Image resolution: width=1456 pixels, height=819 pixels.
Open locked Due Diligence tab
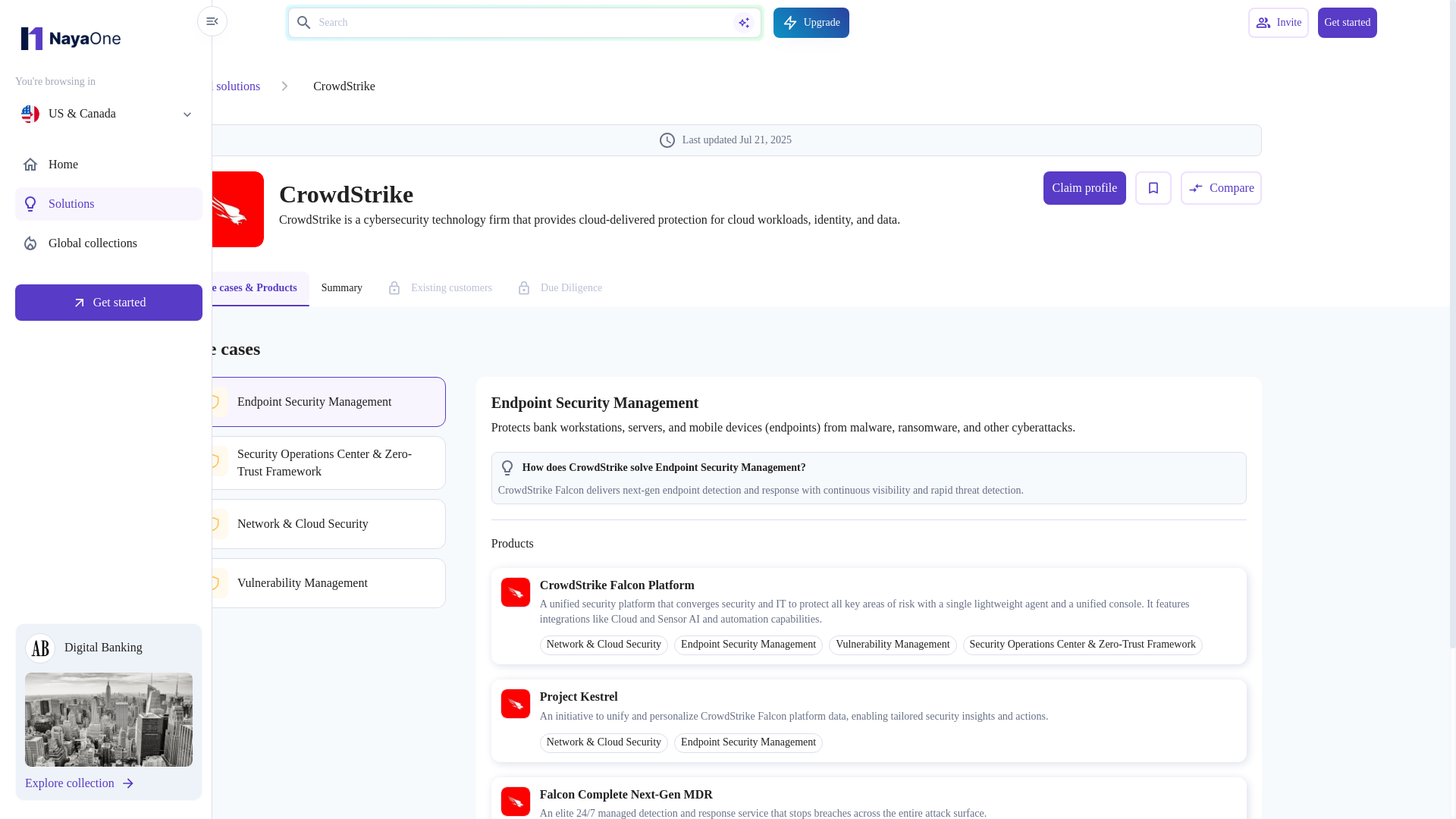coord(560,288)
